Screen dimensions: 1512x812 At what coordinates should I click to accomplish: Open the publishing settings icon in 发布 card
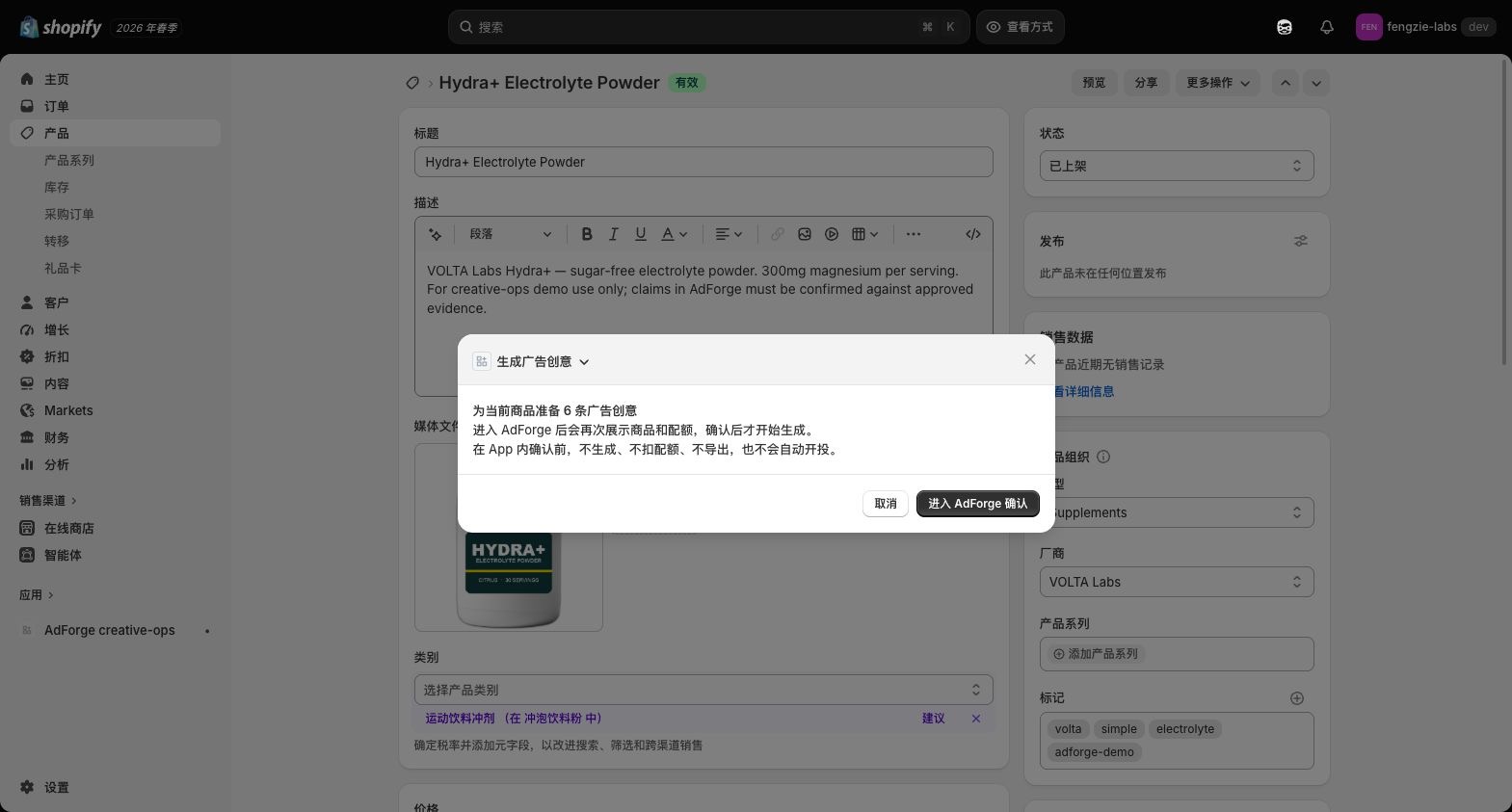(x=1301, y=241)
